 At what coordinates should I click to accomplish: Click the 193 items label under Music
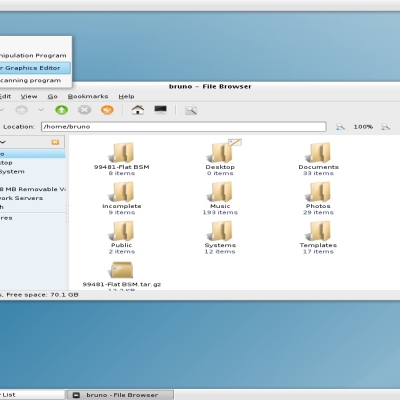coord(220,213)
